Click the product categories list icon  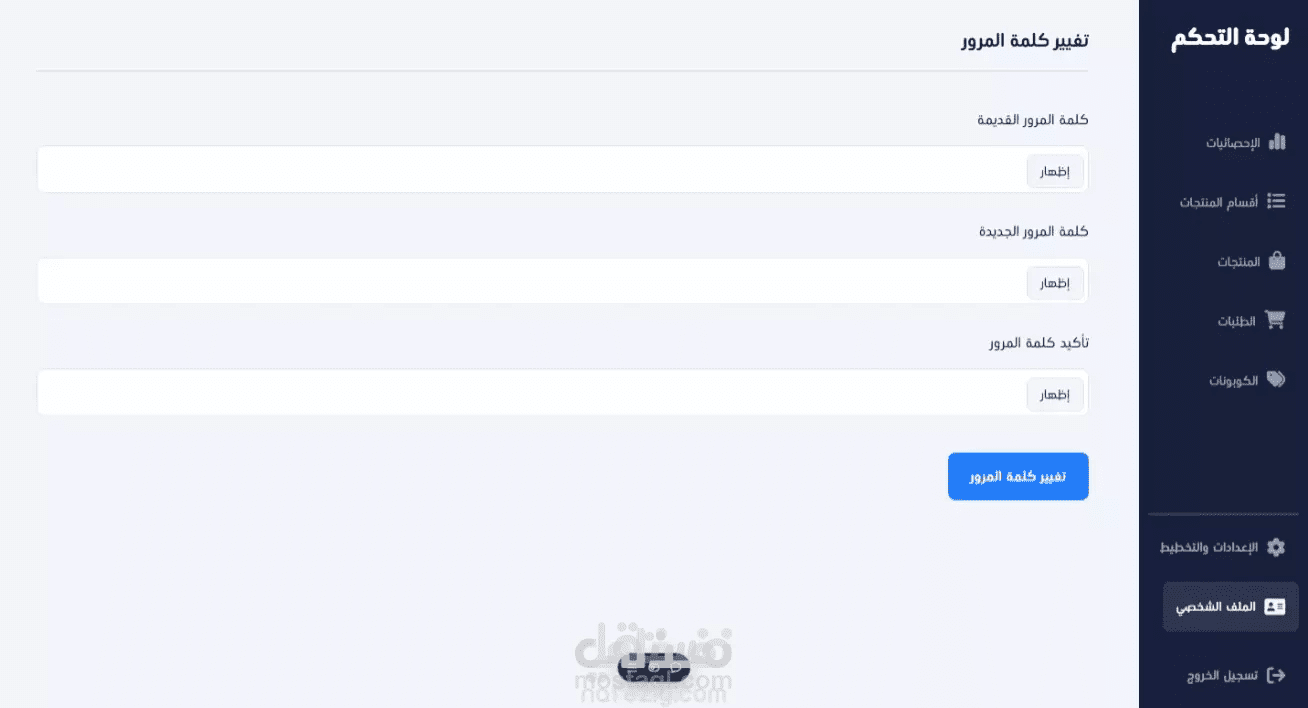click(1276, 201)
